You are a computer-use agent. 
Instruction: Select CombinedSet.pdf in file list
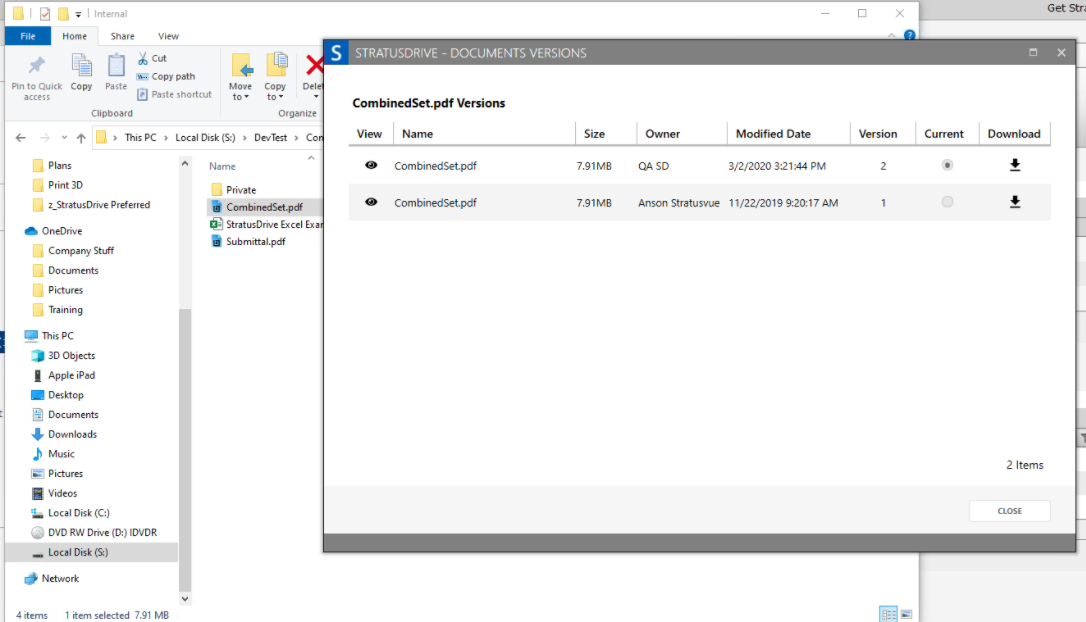click(x=264, y=206)
